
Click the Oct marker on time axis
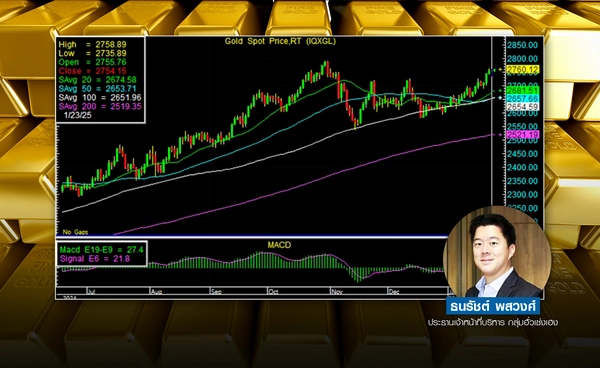(273, 291)
